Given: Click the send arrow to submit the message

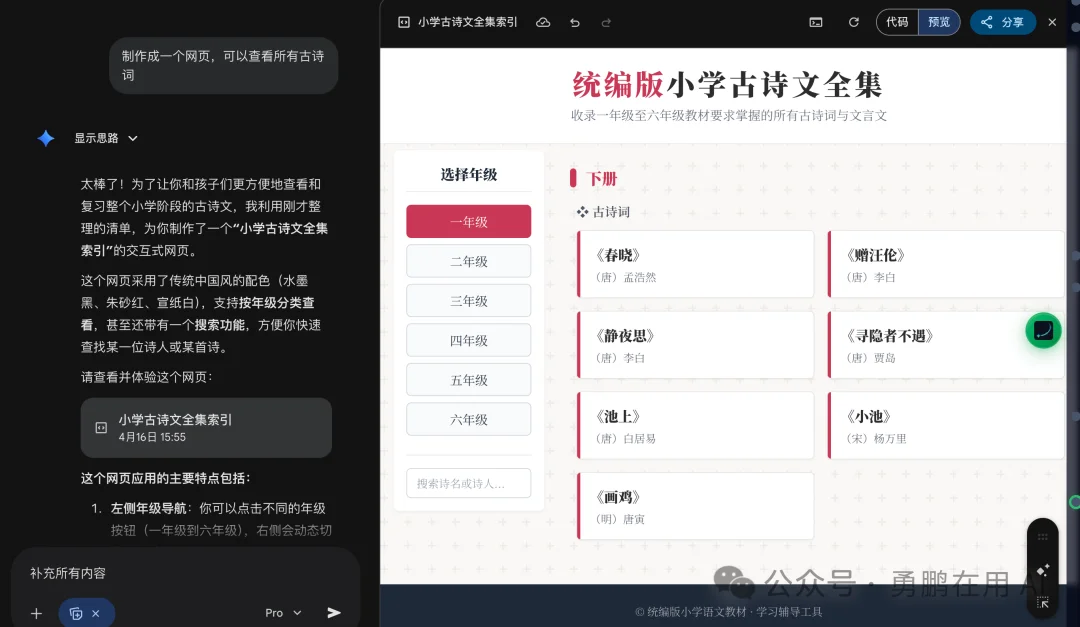Looking at the screenshot, I should 334,612.
